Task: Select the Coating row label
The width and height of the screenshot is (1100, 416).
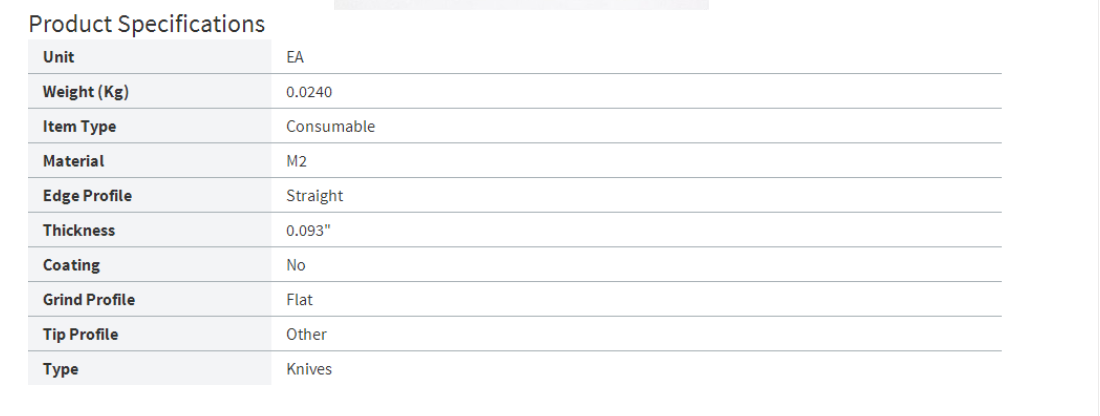Action: point(71,265)
